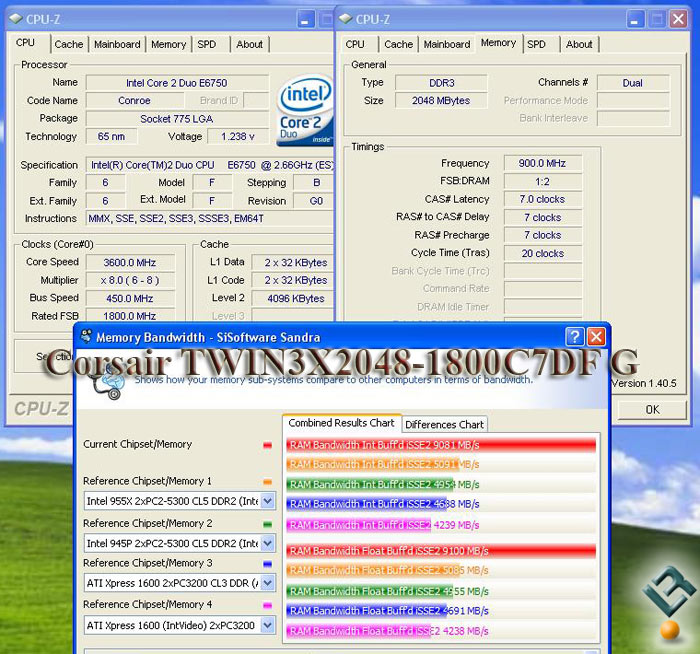
Task: Expand Reference Chipset/Memory 1 dropdown
Action: tap(267, 501)
